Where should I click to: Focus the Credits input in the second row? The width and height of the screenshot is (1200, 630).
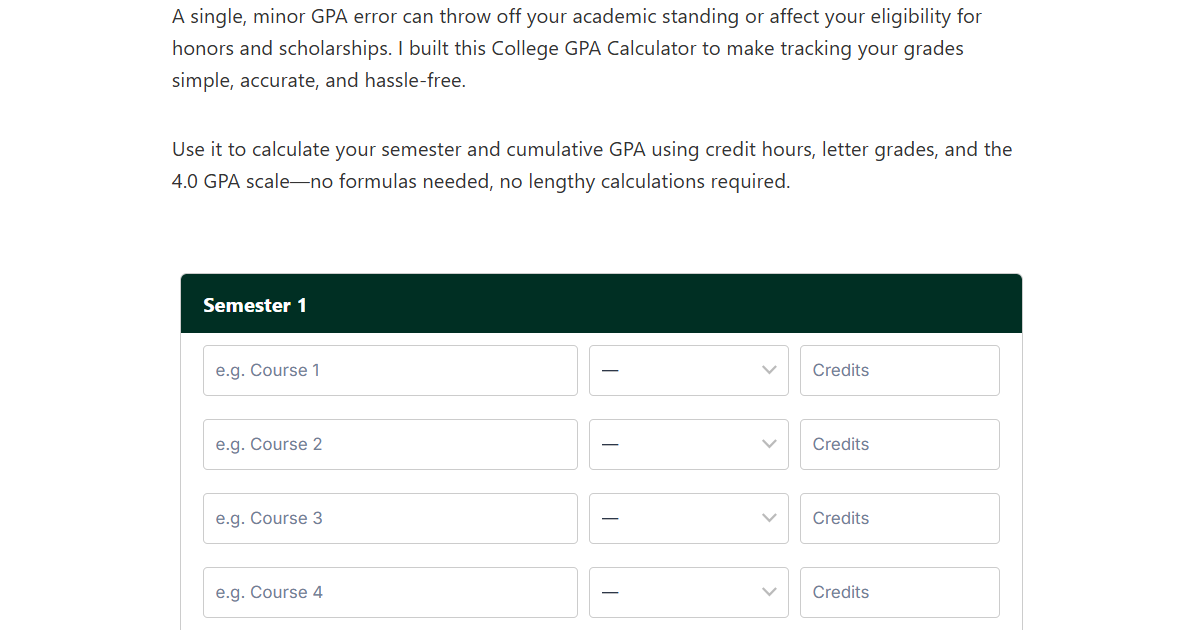[x=898, y=444]
